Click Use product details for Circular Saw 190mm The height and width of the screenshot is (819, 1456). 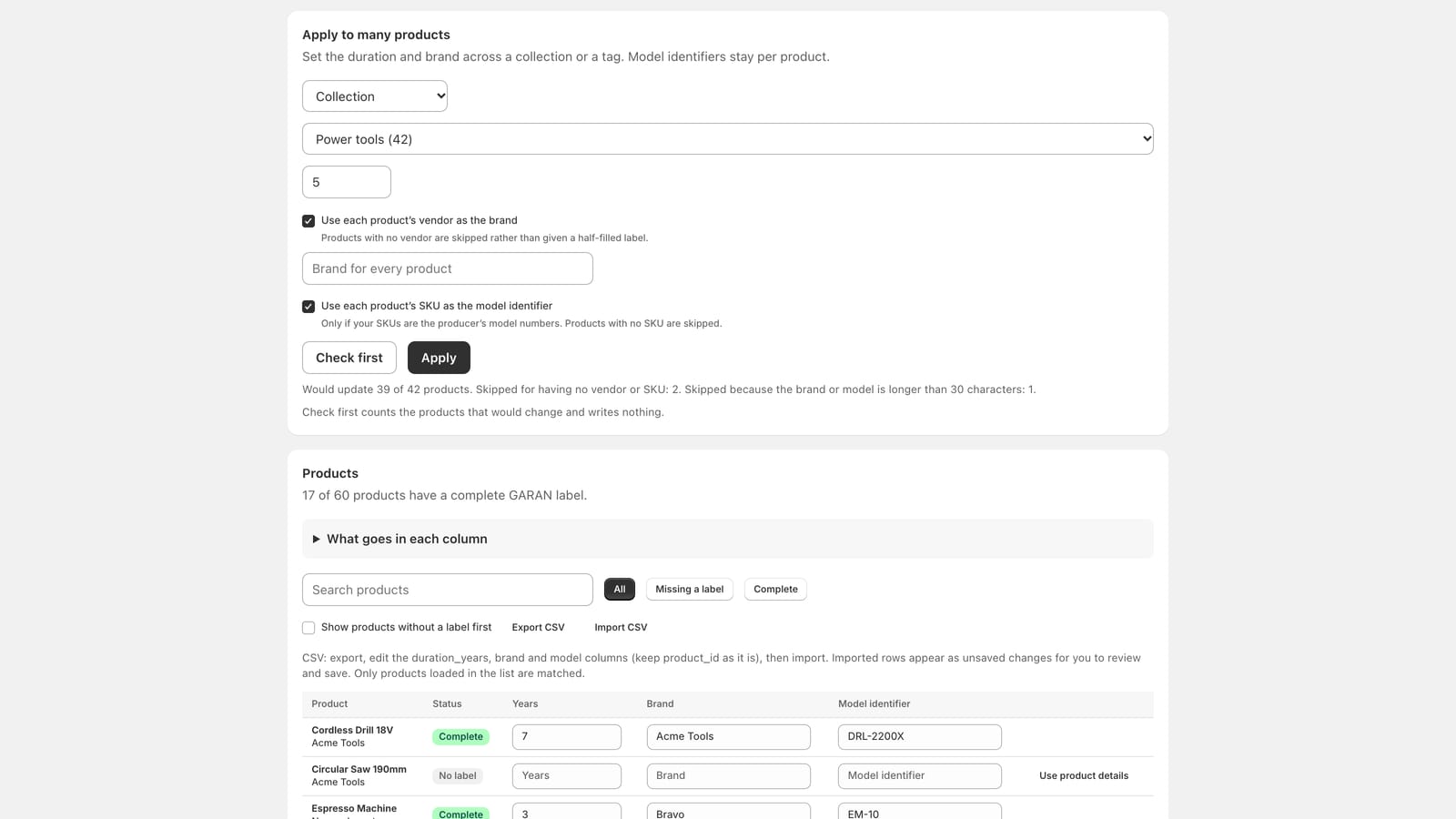coord(1084,776)
